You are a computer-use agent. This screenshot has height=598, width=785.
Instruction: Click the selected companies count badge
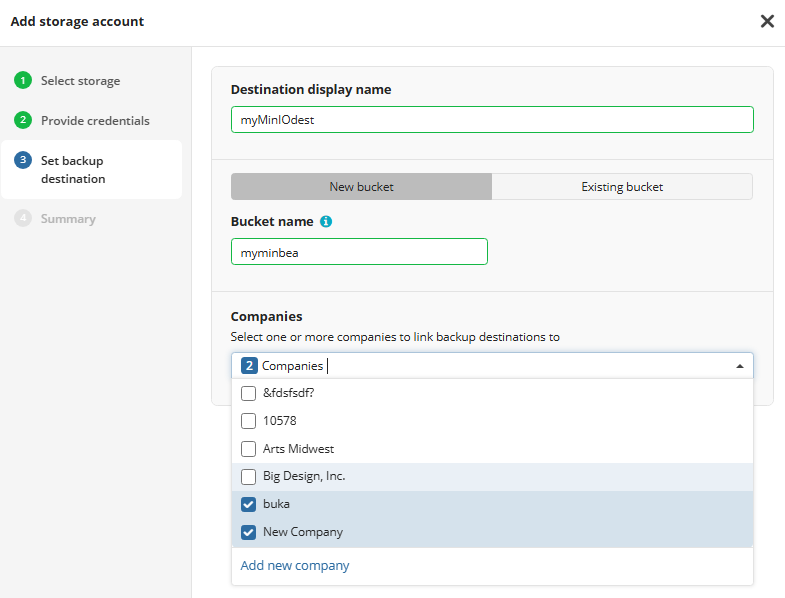tap(249, 366)
